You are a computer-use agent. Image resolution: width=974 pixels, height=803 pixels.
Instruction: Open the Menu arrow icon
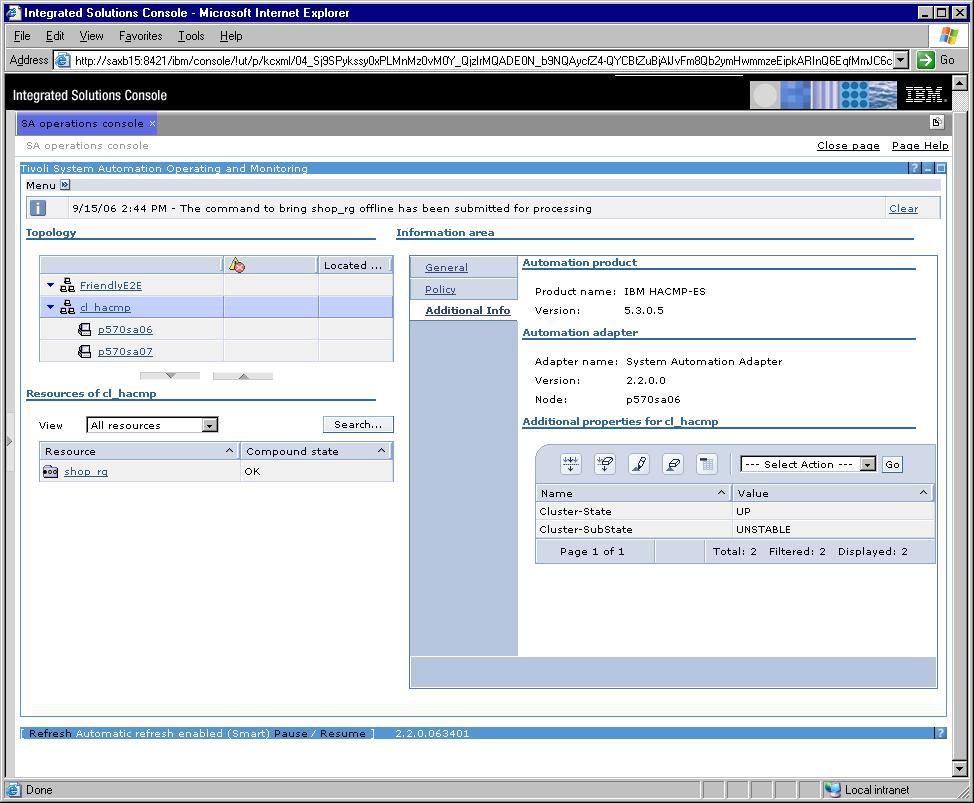[x=65, y=184]
